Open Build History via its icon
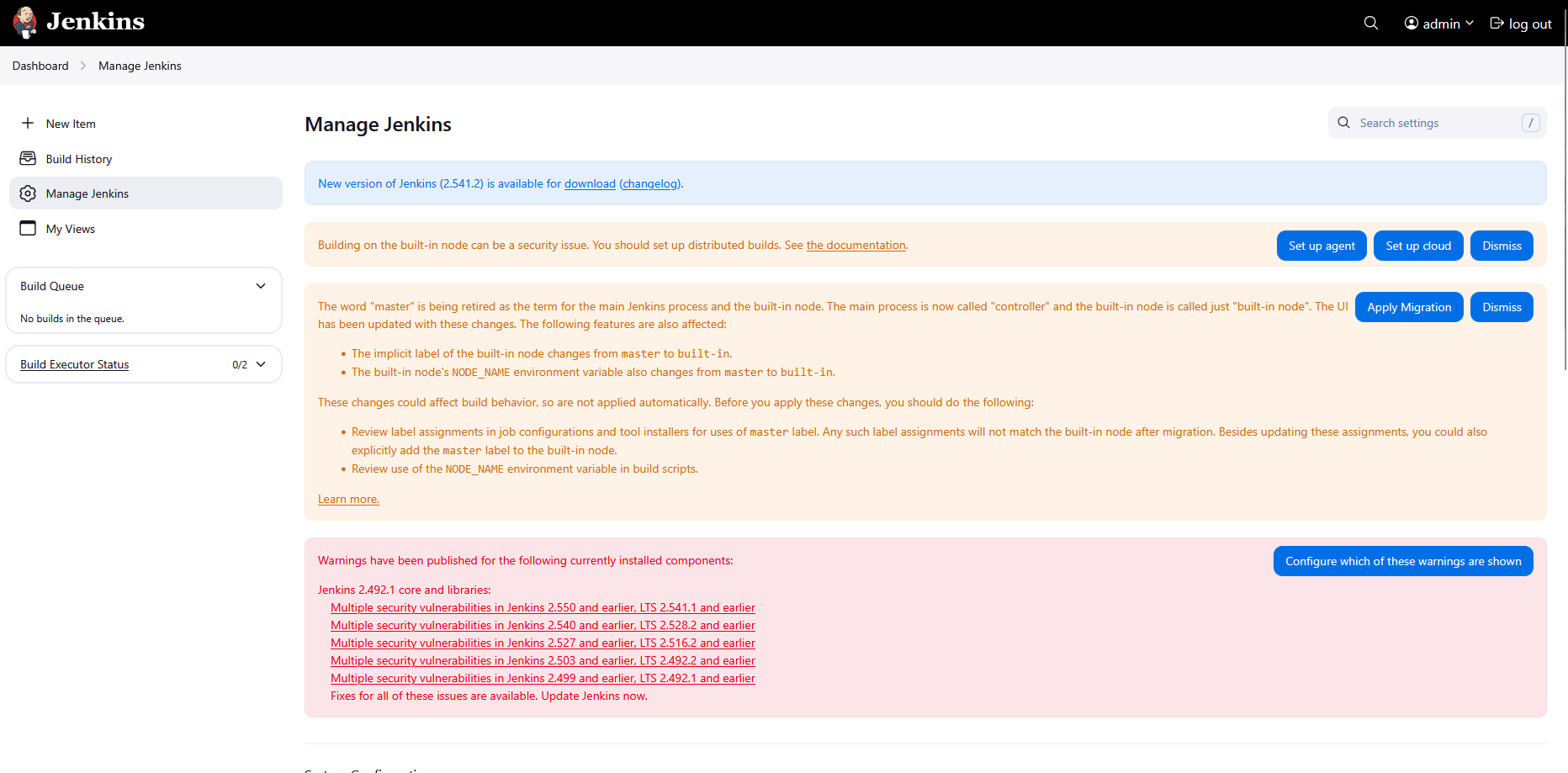The height and width of the screenshot is (773, 1568). (x=28, y=158)
